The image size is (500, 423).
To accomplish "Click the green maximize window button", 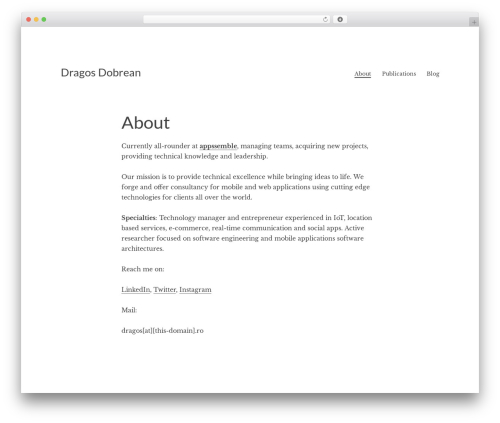I will click(x=44, y=19).
